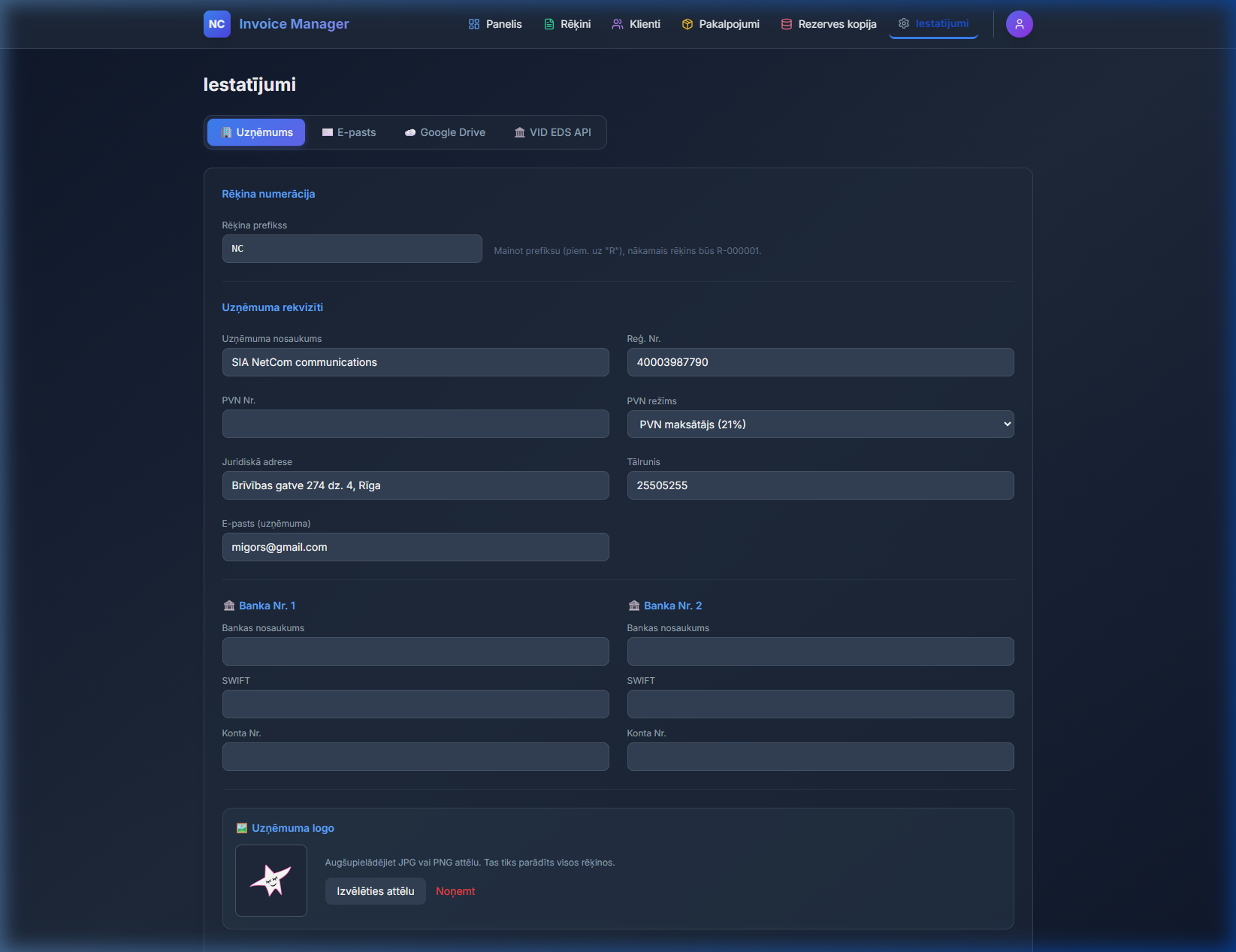This screenshot has height=952, width=1236.
Task: Click the Klienti people icon
Action: click(618, 24)
